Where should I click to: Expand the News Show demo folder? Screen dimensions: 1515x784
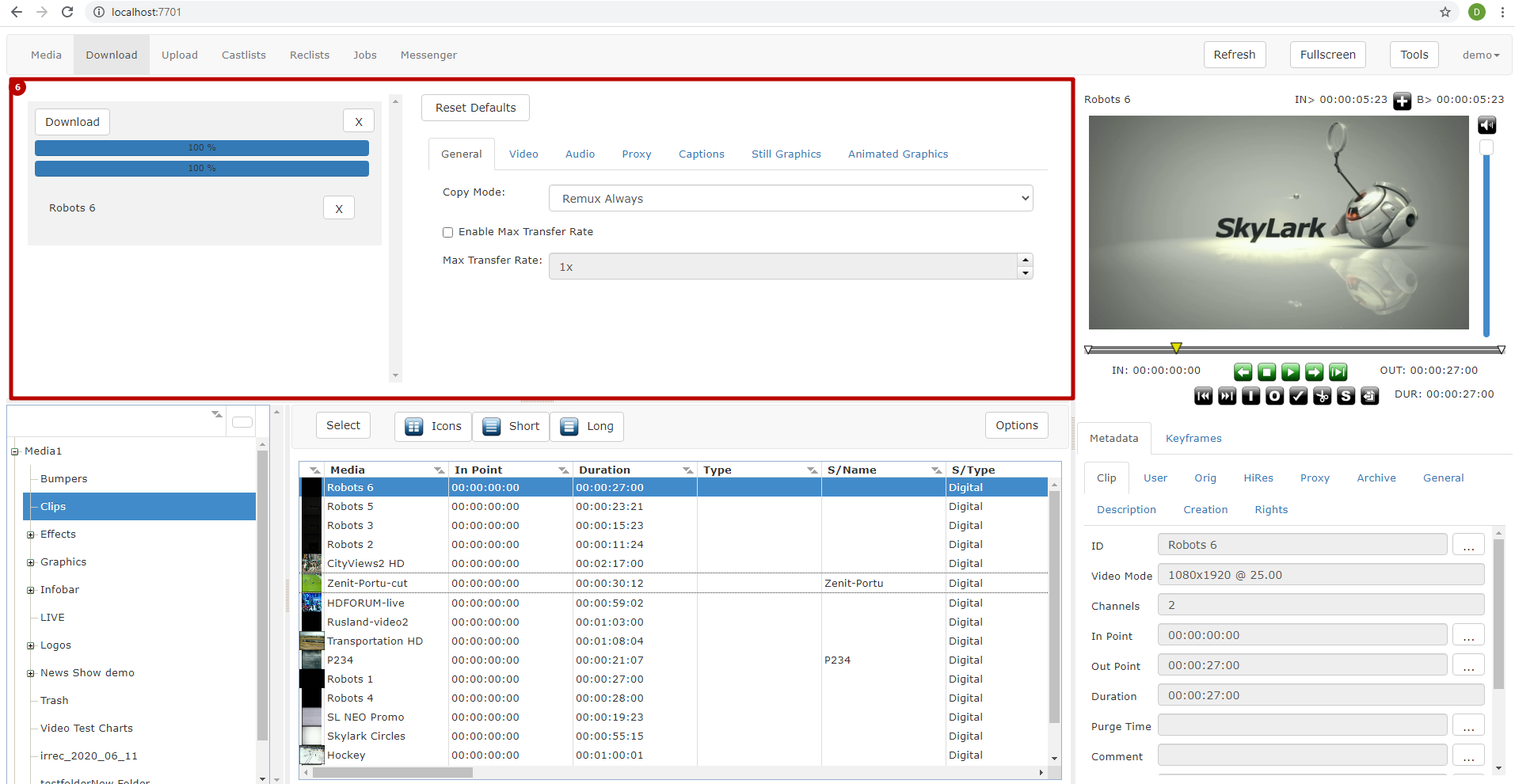tap(31, 674)
